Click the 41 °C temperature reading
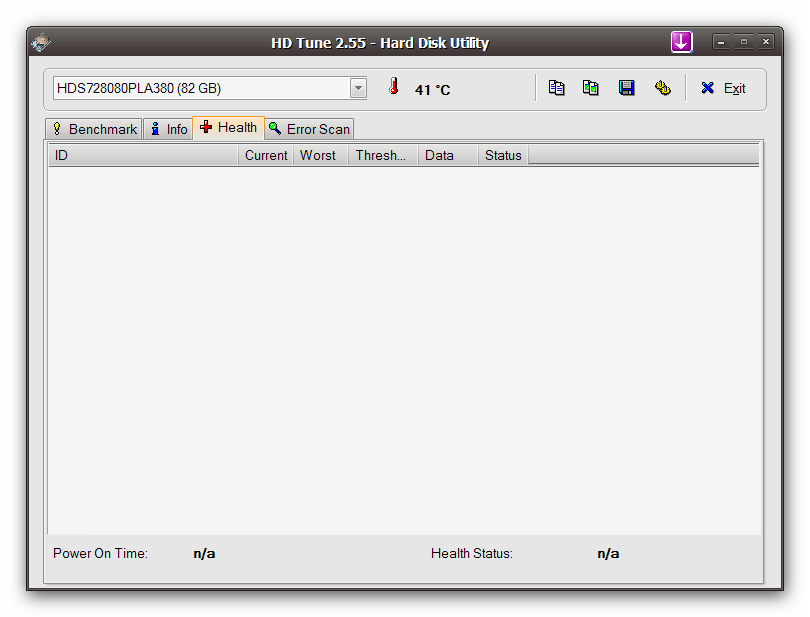Image resolution: width=810 pixels, height=617 pixels. pos(432,90)
